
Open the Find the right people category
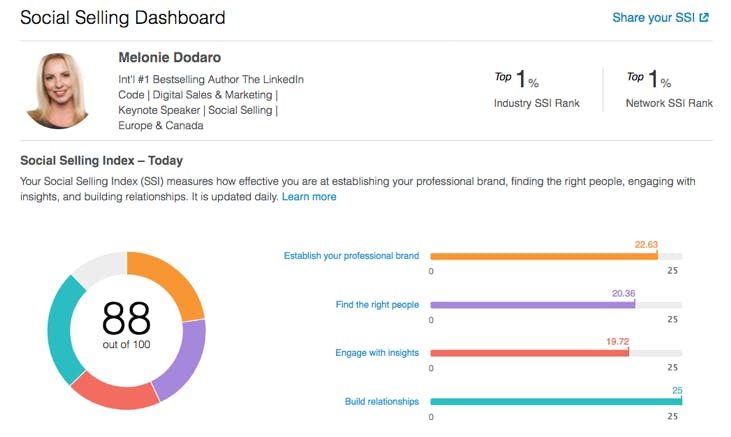click(x=377, y=305)
